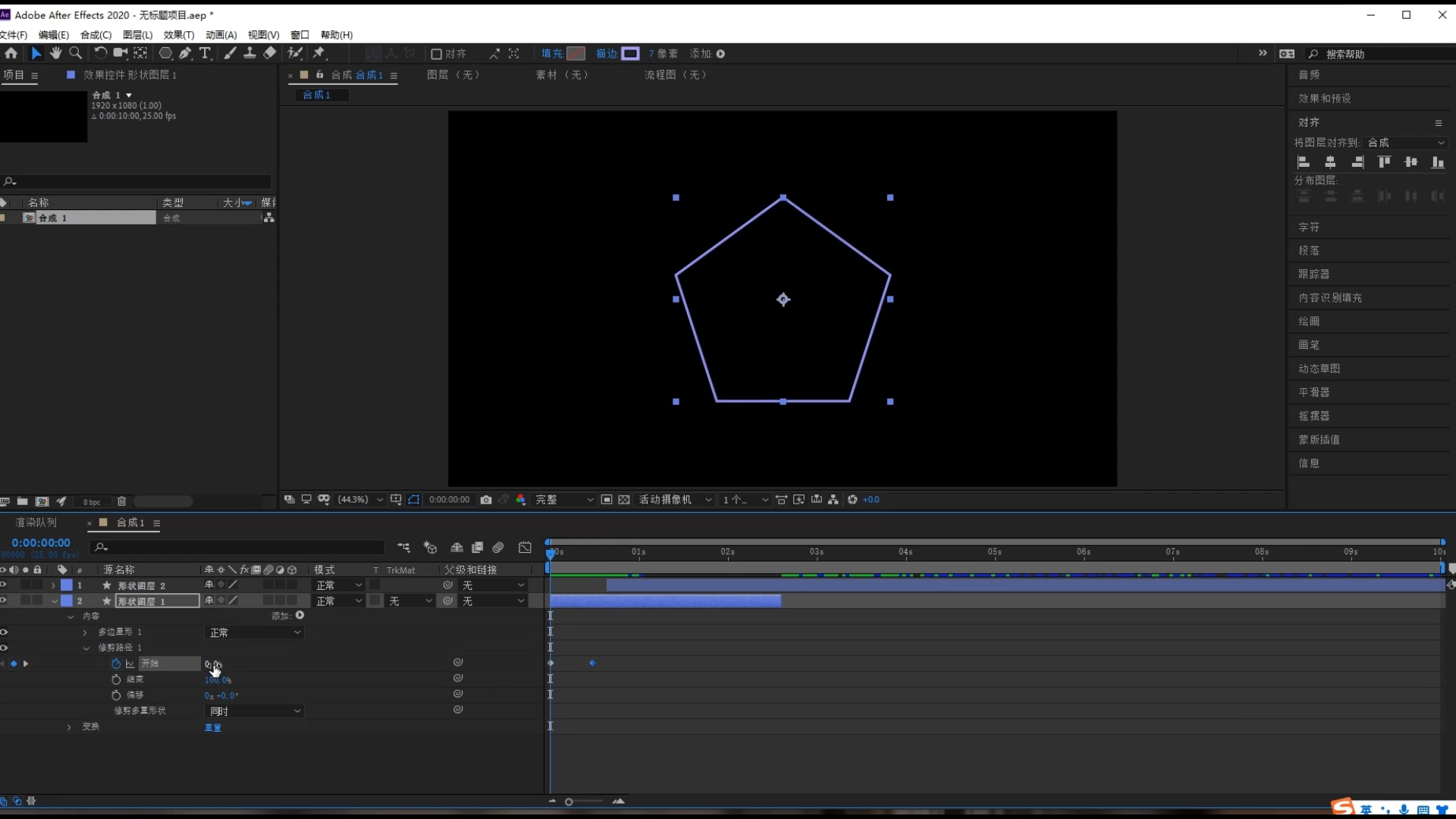Select the Pen tool
The width and height of the screenshot is (1456, 819).
pyautogui.click(x=185, y=53)
